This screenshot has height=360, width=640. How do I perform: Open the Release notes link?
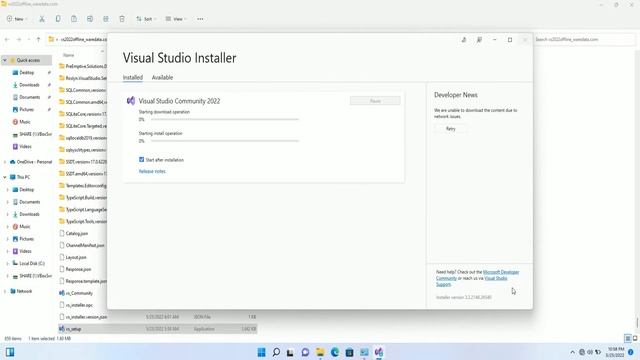[152, 171]
